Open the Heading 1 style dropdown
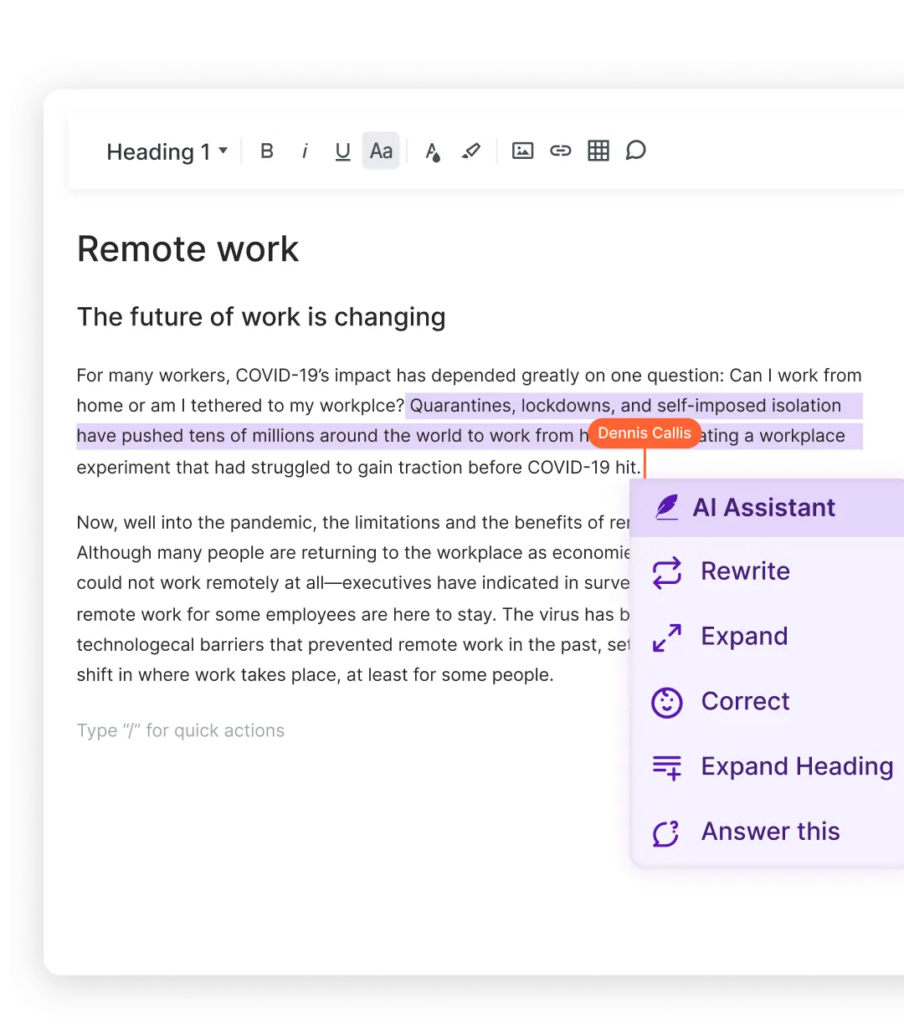904x1024 pixels. (x=167, y=152)
